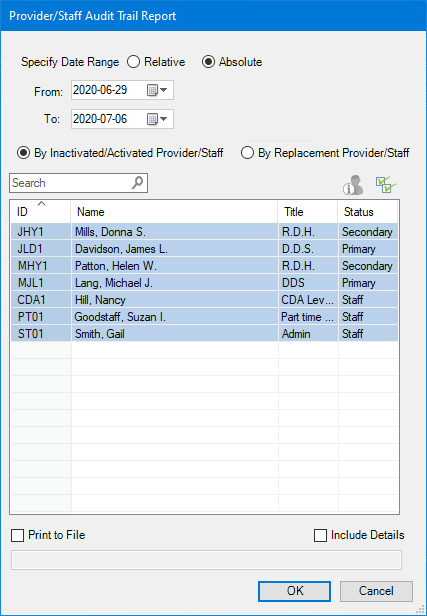Click the MHY1 ID cell
Screen dimensions: 427x616
click(41, 266)
